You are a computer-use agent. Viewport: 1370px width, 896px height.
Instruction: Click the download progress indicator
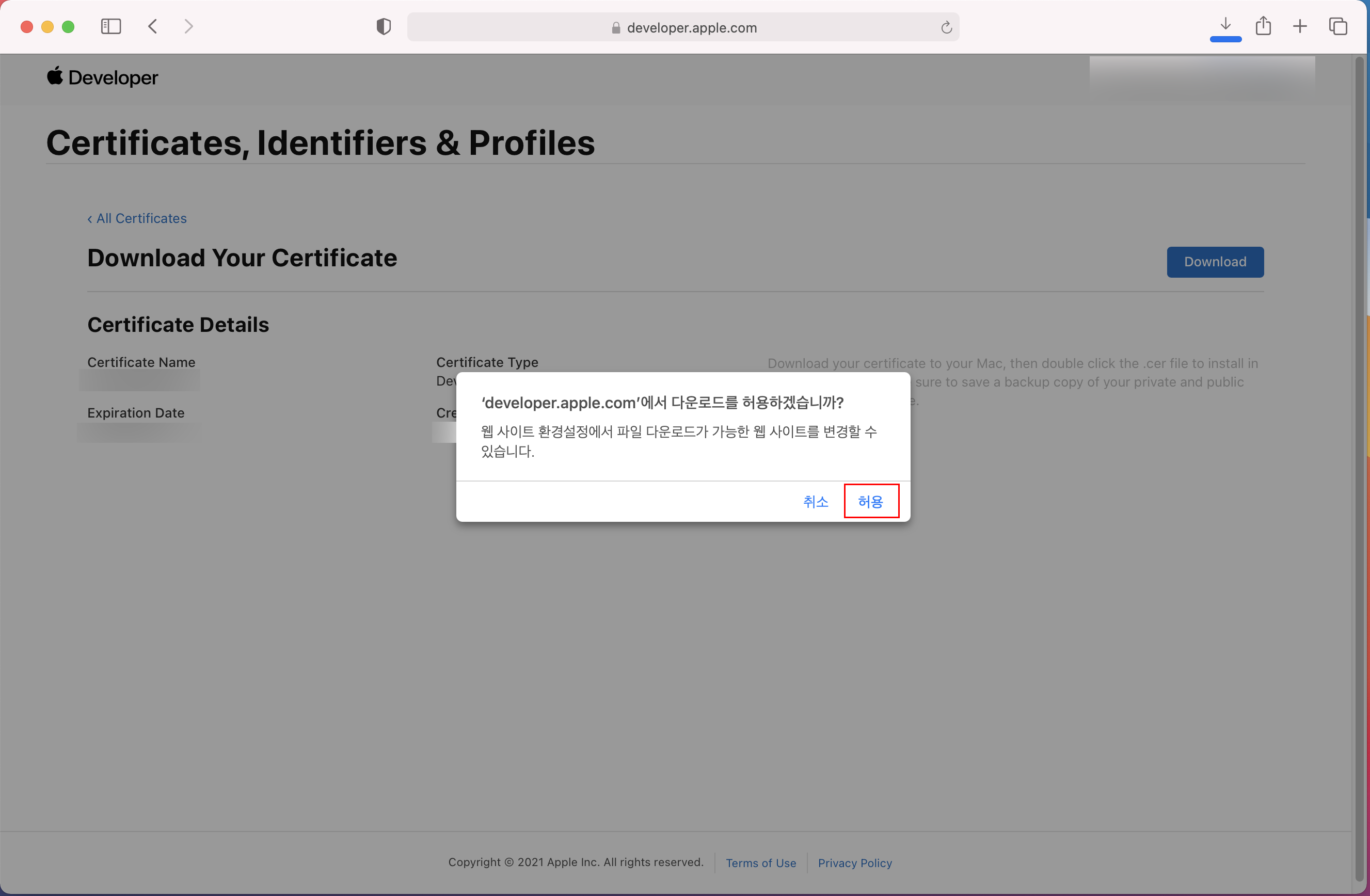1224,39
